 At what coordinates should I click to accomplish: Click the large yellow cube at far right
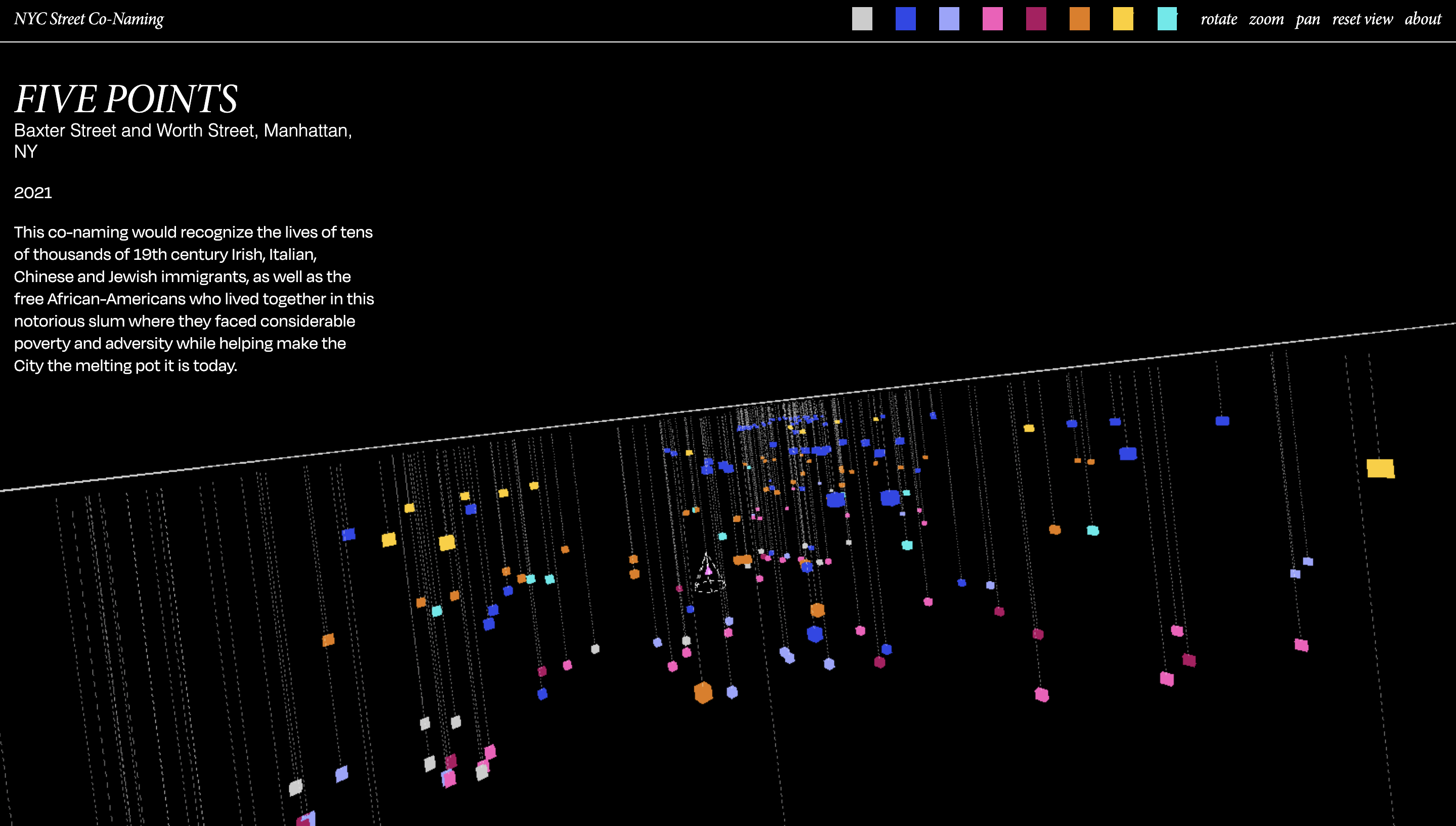point(1380,468)
